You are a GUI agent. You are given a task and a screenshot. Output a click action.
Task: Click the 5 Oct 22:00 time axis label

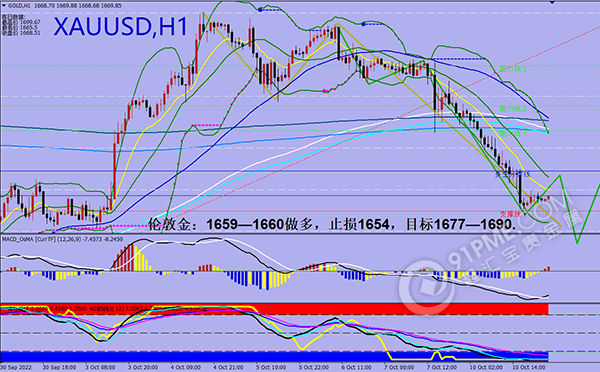(314, 367)
